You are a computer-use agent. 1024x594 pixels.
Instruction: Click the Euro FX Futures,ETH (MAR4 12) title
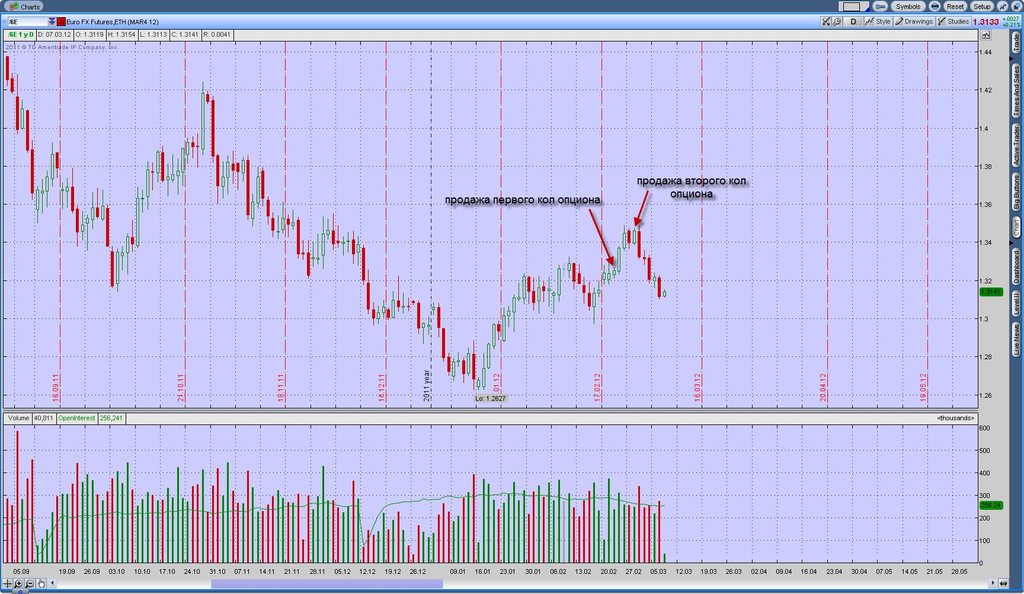(x=112, y=22)
